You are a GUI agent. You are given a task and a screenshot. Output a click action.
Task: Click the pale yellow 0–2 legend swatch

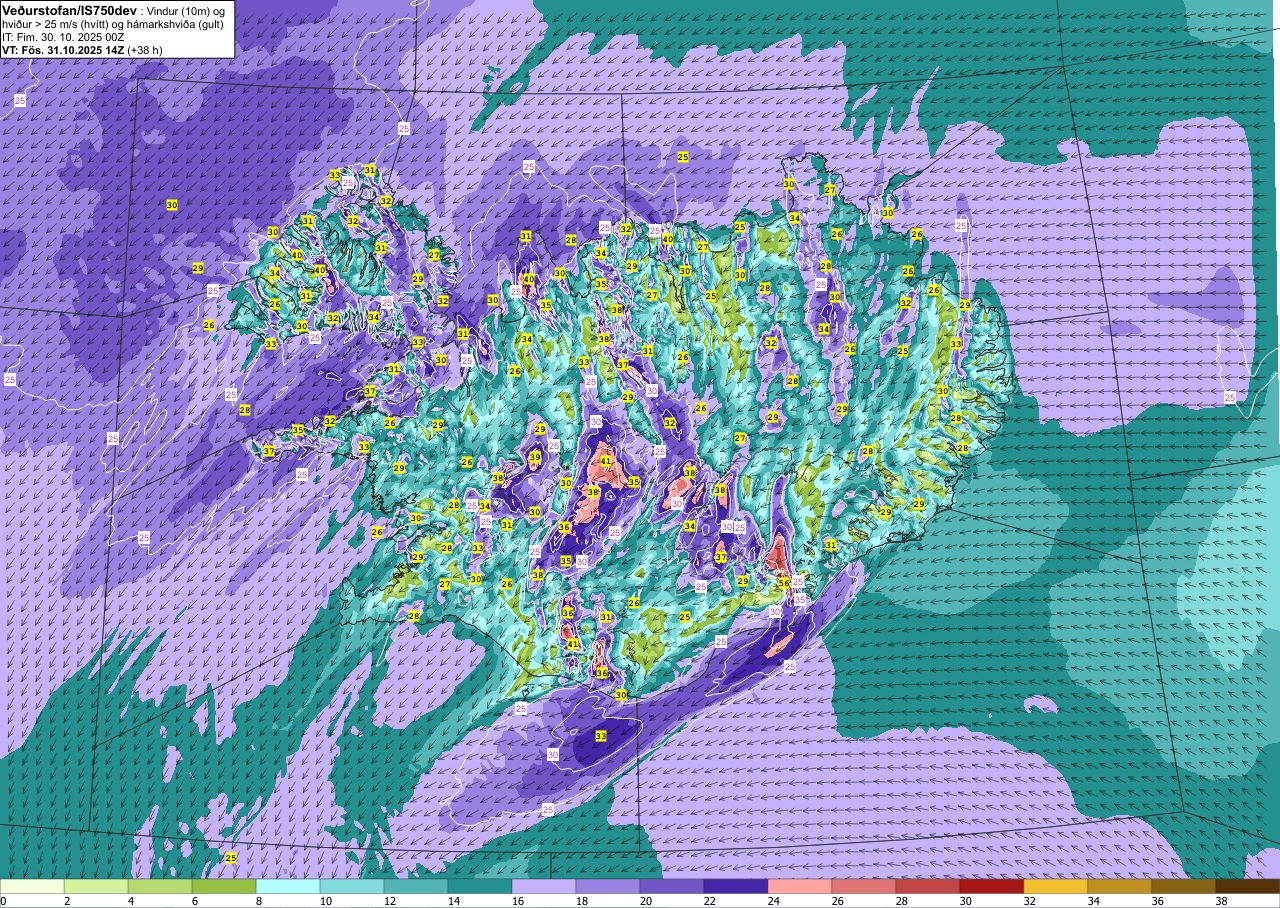[x=32, y=886]
